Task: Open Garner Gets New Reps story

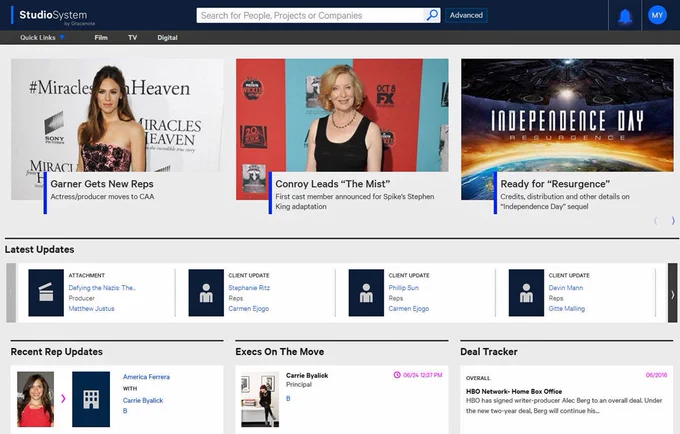Action: [102, 184]
